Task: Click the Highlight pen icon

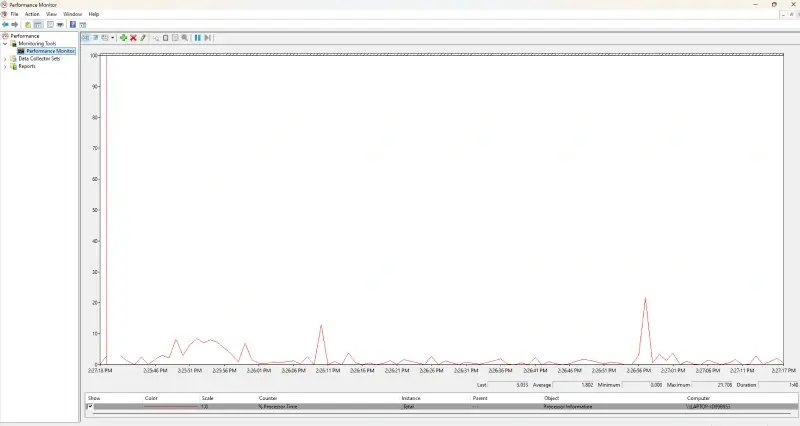Action: pyautogui.click(x=143, y=38)
